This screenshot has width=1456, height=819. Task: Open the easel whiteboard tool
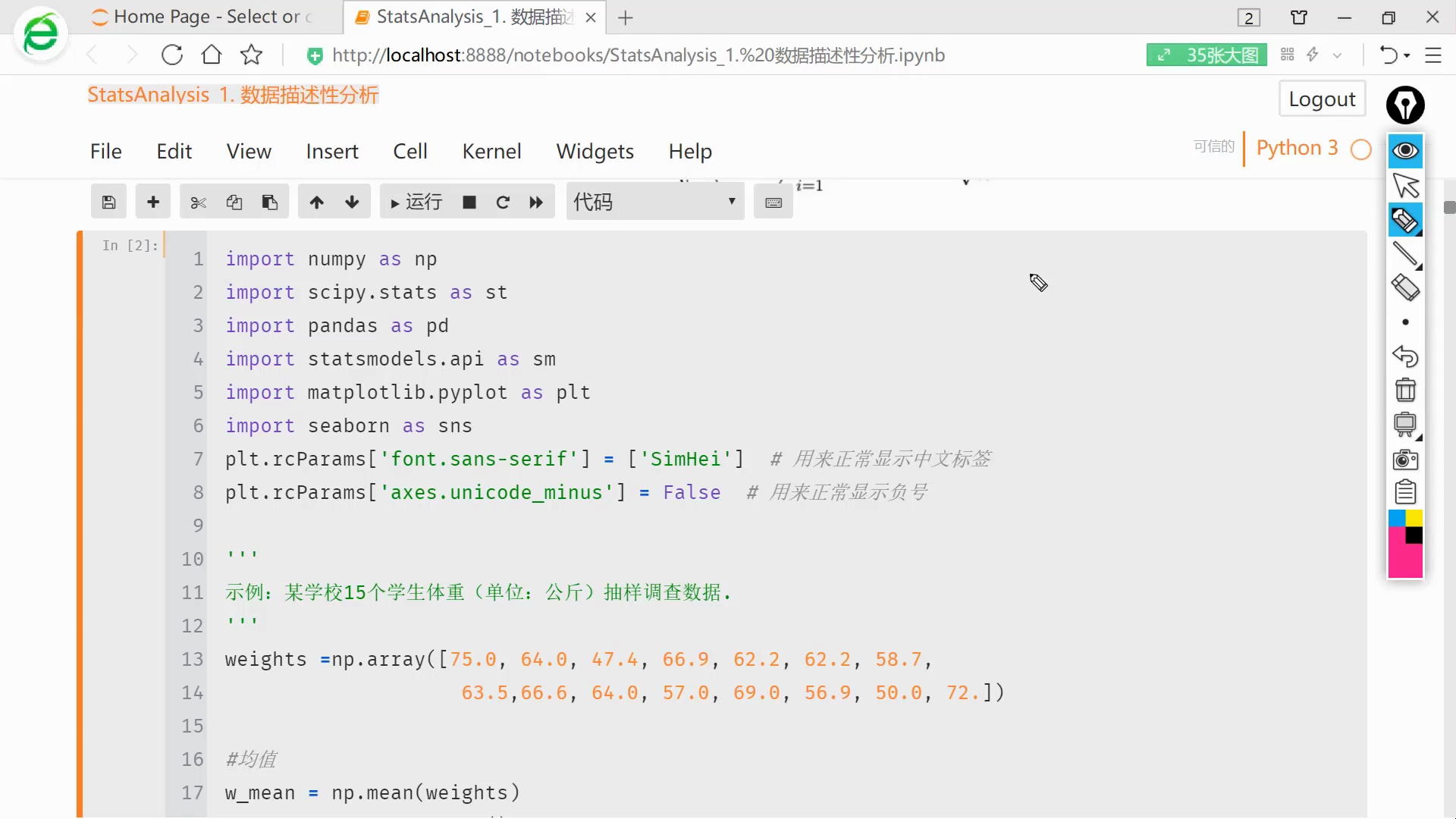(1405, 425)
